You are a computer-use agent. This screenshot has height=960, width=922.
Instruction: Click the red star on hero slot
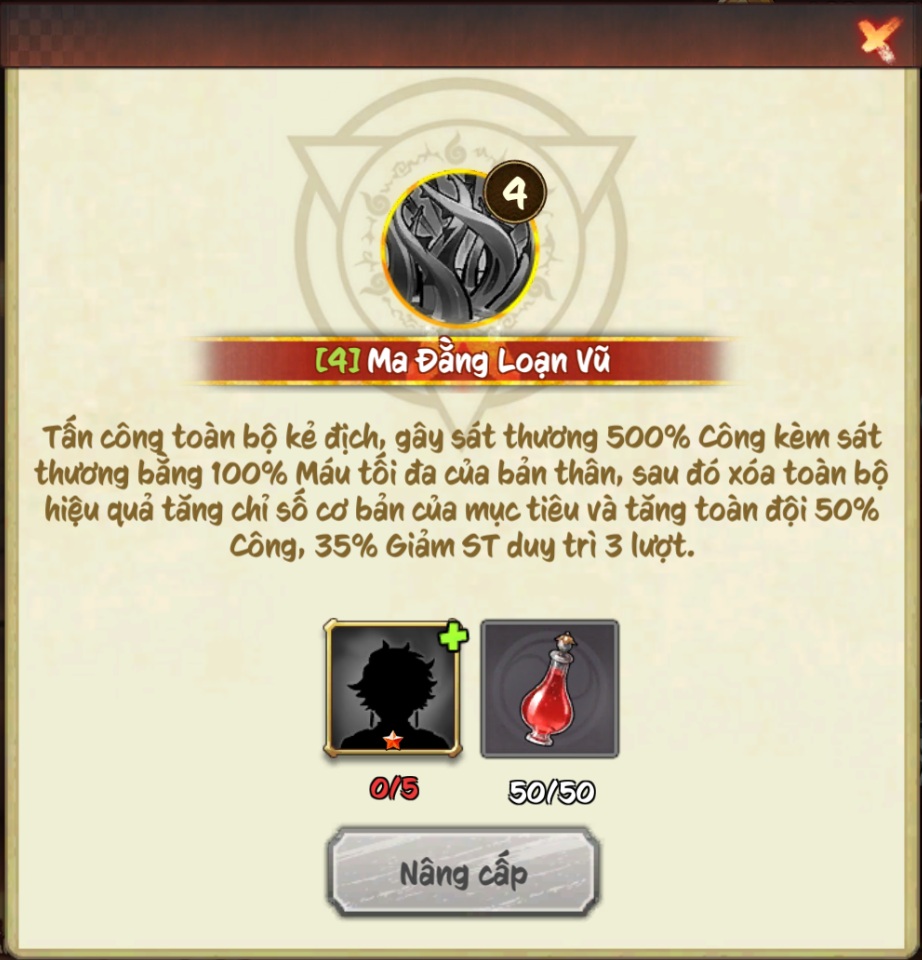tap(392, 741)
